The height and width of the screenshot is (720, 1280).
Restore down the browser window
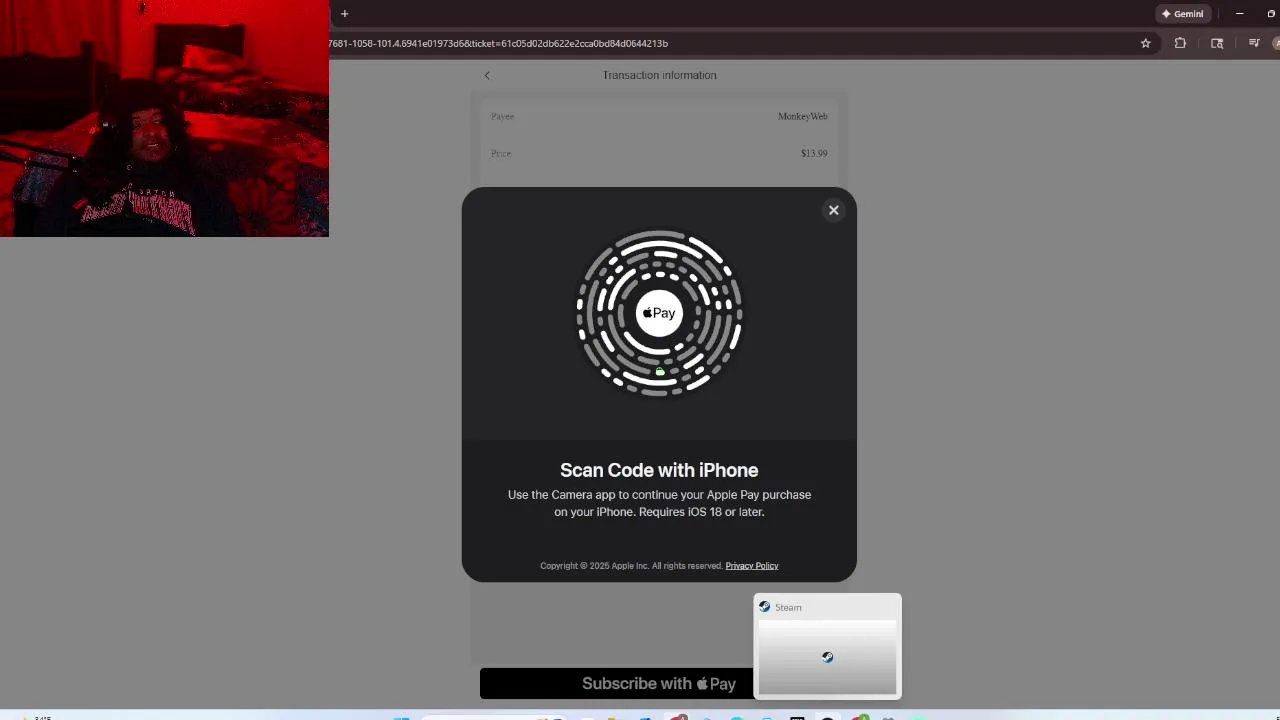pos(1271,14)
